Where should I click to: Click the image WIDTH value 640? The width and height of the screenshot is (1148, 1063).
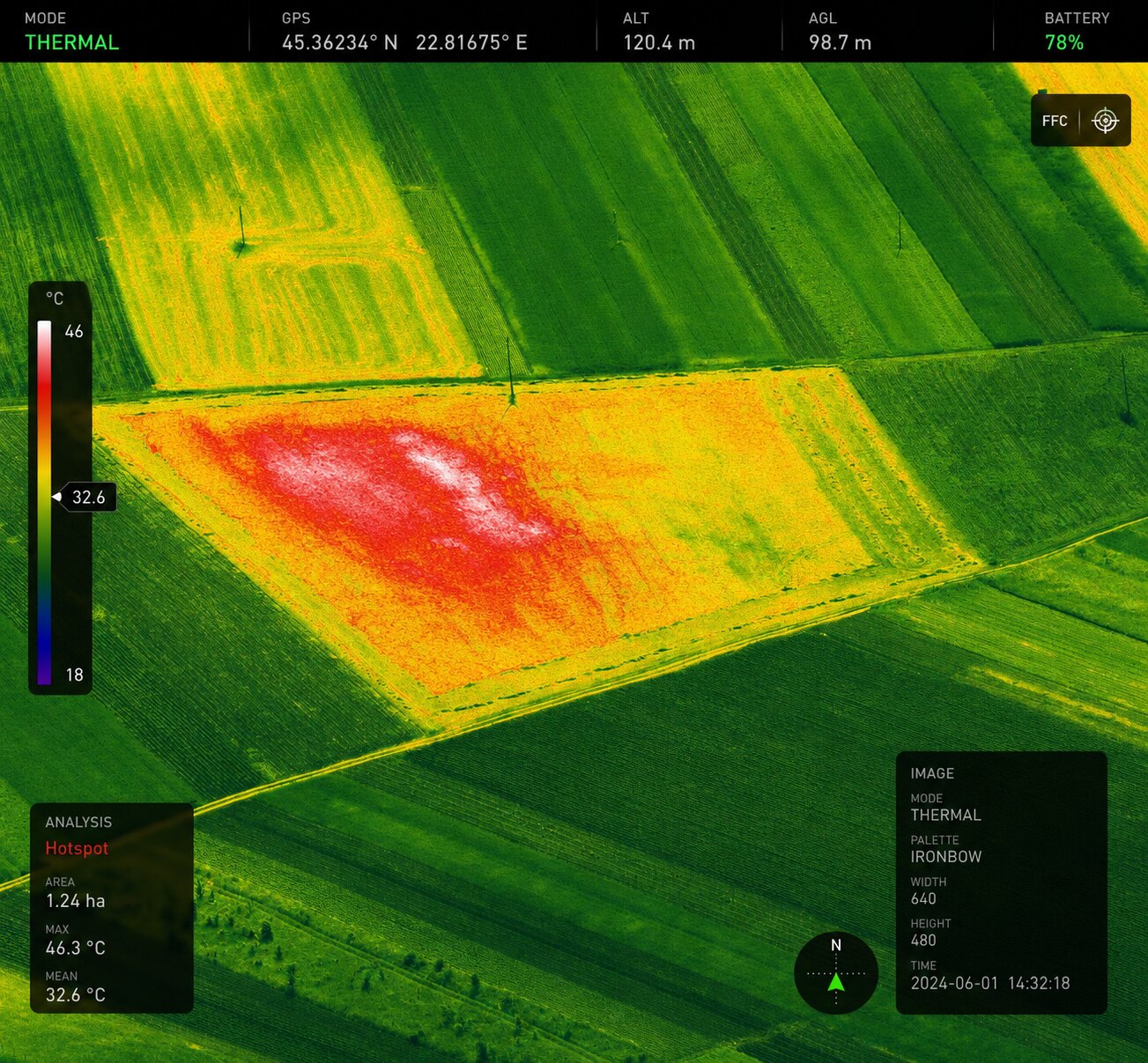click(923, 898)
